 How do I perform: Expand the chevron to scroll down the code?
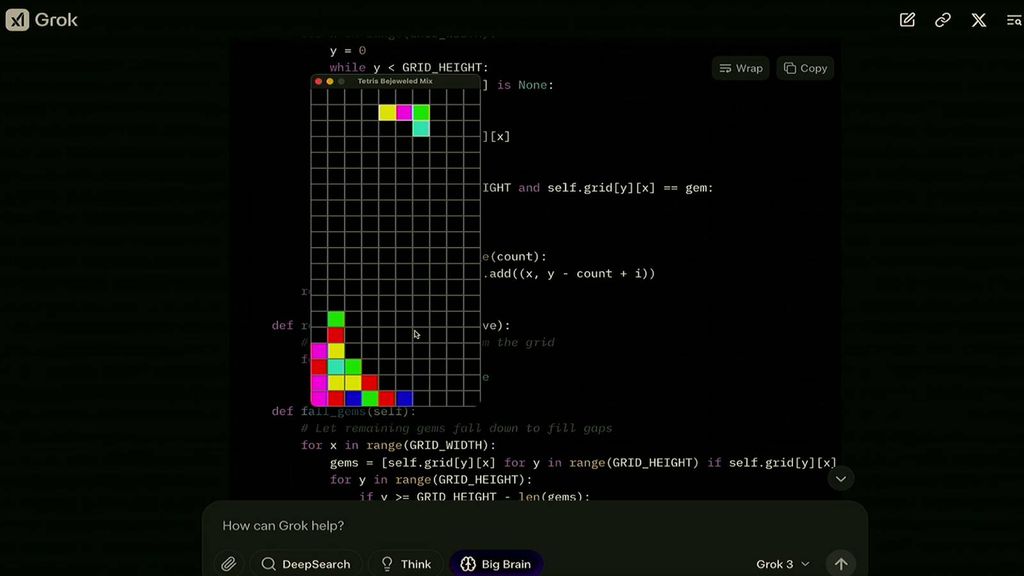point(840,478)
